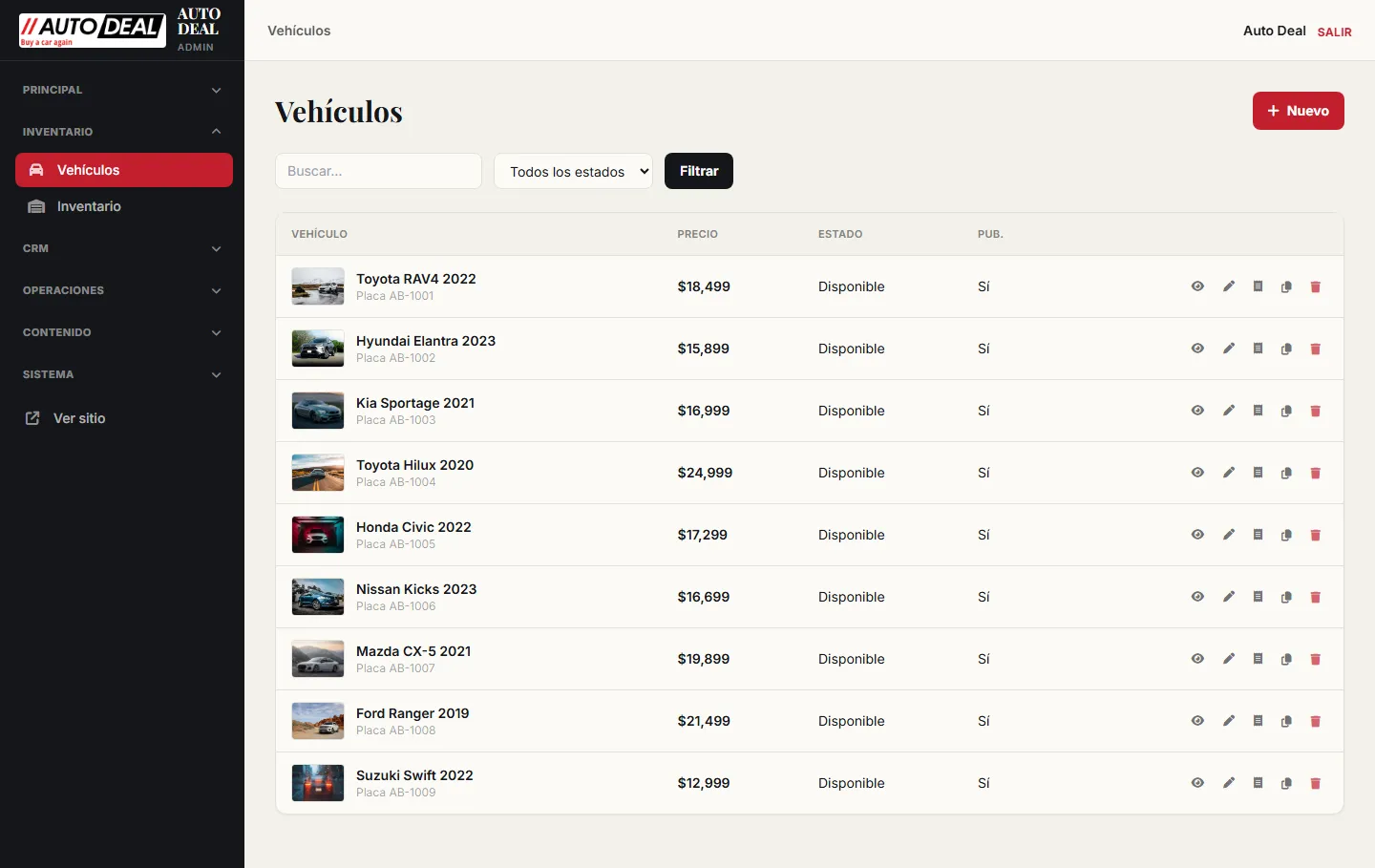
Task: Edit the Suzuki Swift 2022 entry
Action: [1229, 783]
